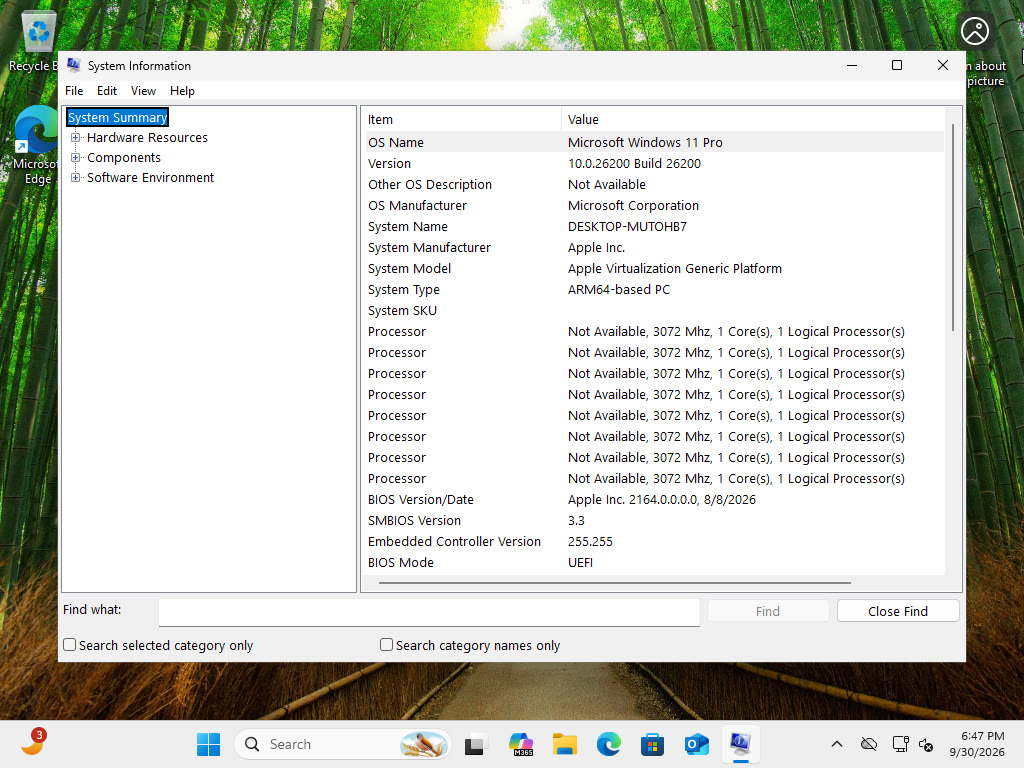The image size is (1024, 768).
Task: Show hidden system tray icons
Action: (837, 744)
